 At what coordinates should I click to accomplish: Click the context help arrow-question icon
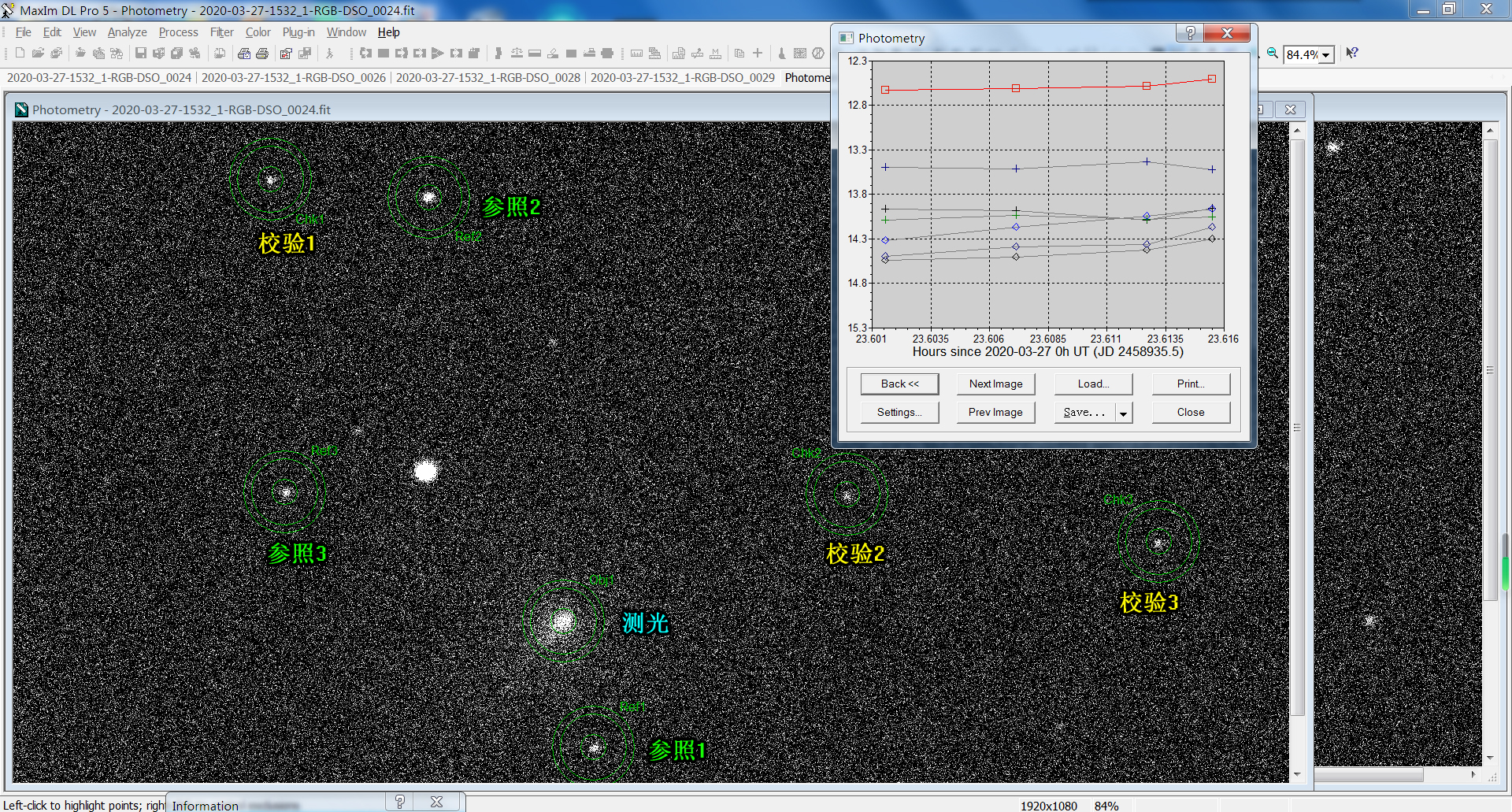coord(1352,54)
